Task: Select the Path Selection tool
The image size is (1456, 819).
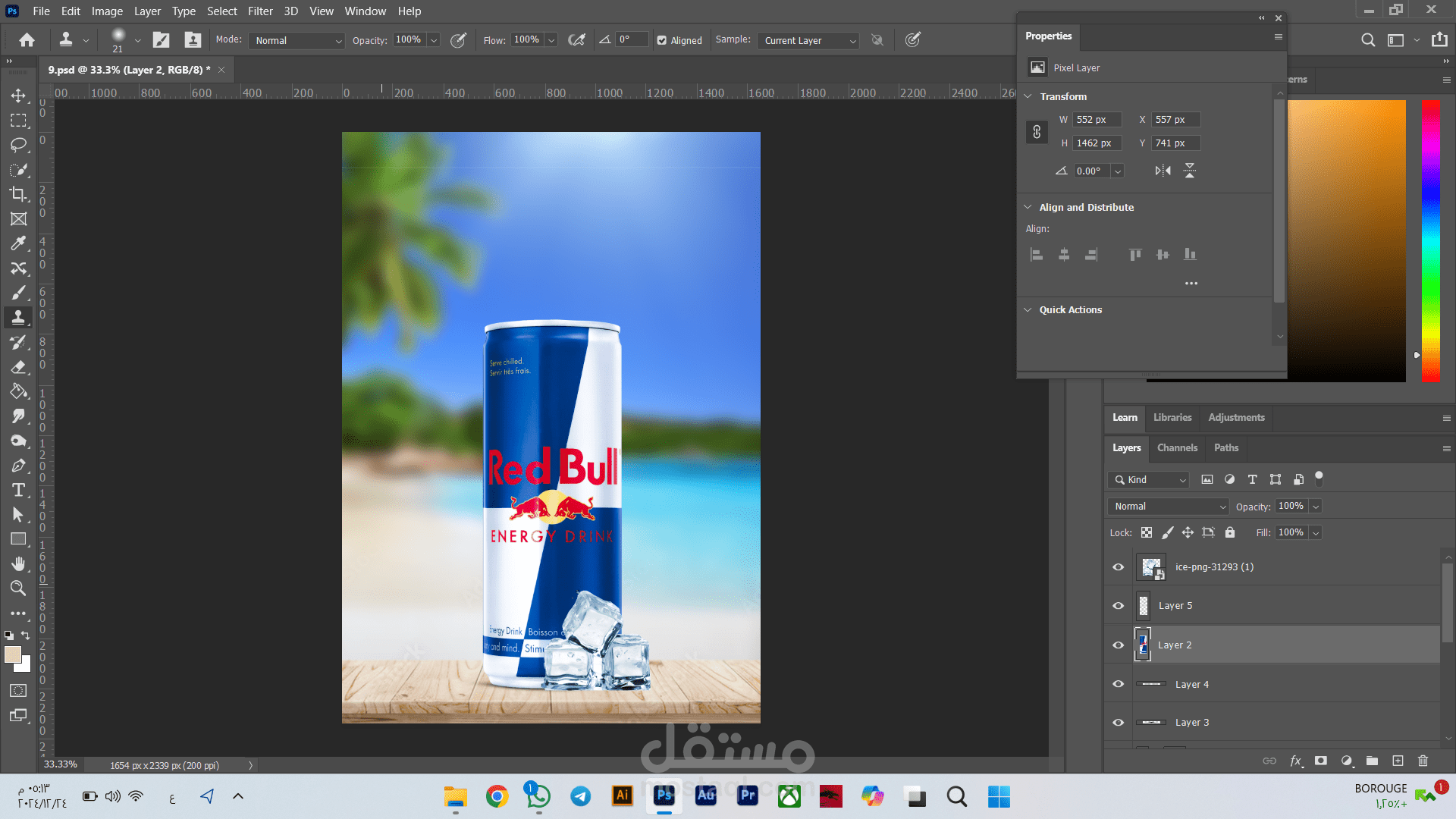Action: click(18, 515)
